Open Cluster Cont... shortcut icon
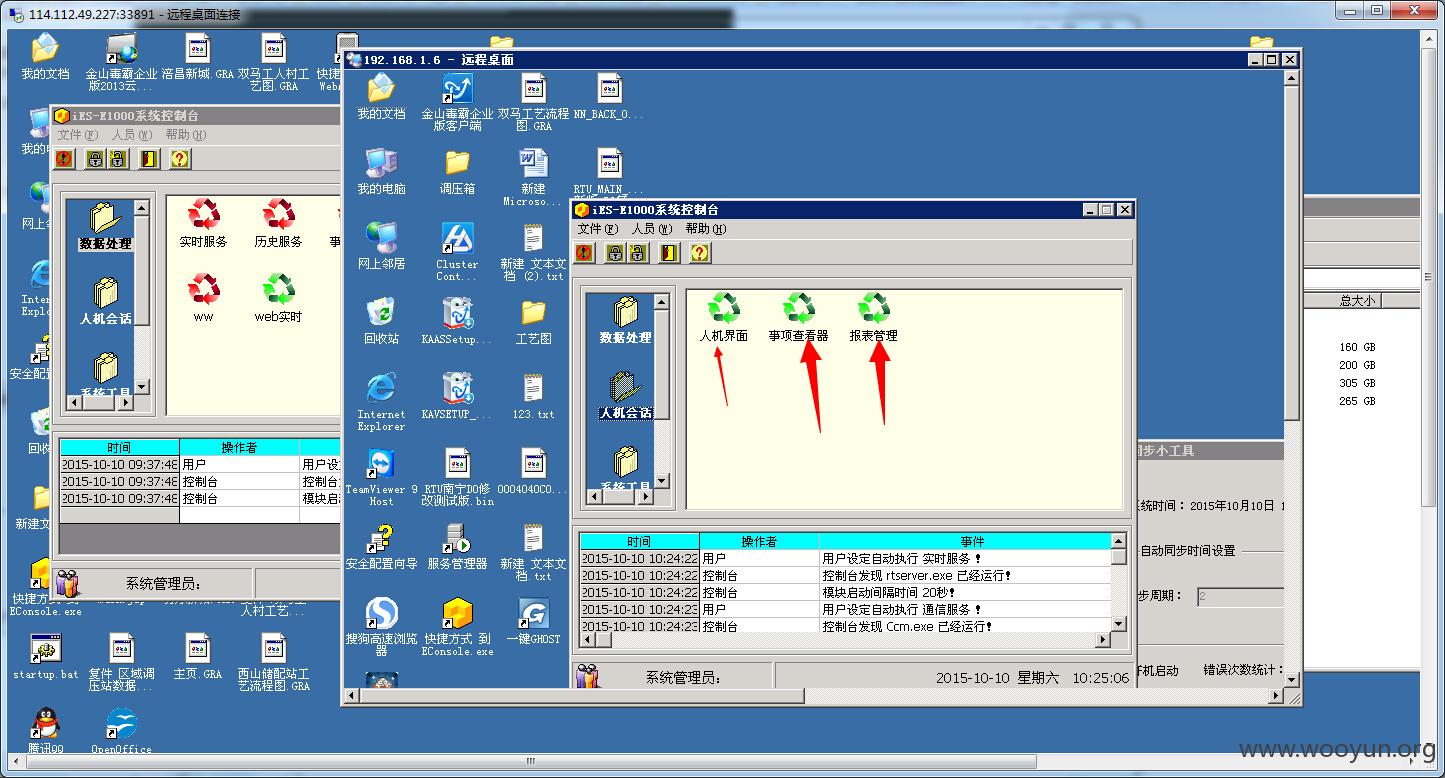 click(457, 252)
